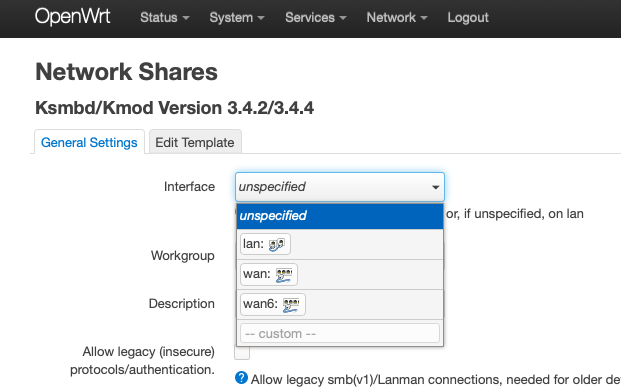
Task: Switch to the Edit Template tab
Action: point(195,142)
